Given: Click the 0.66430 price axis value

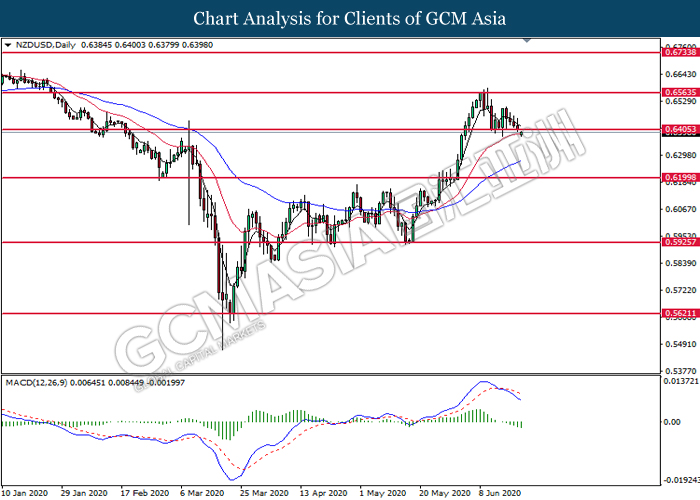Looking at the screenshot, I should tap(681, 74).
